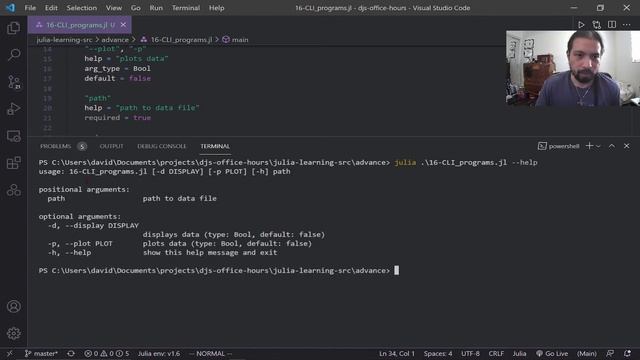The image size is (640, 360).
Task: Open the Run menu
Action: [x=156, y=8]
